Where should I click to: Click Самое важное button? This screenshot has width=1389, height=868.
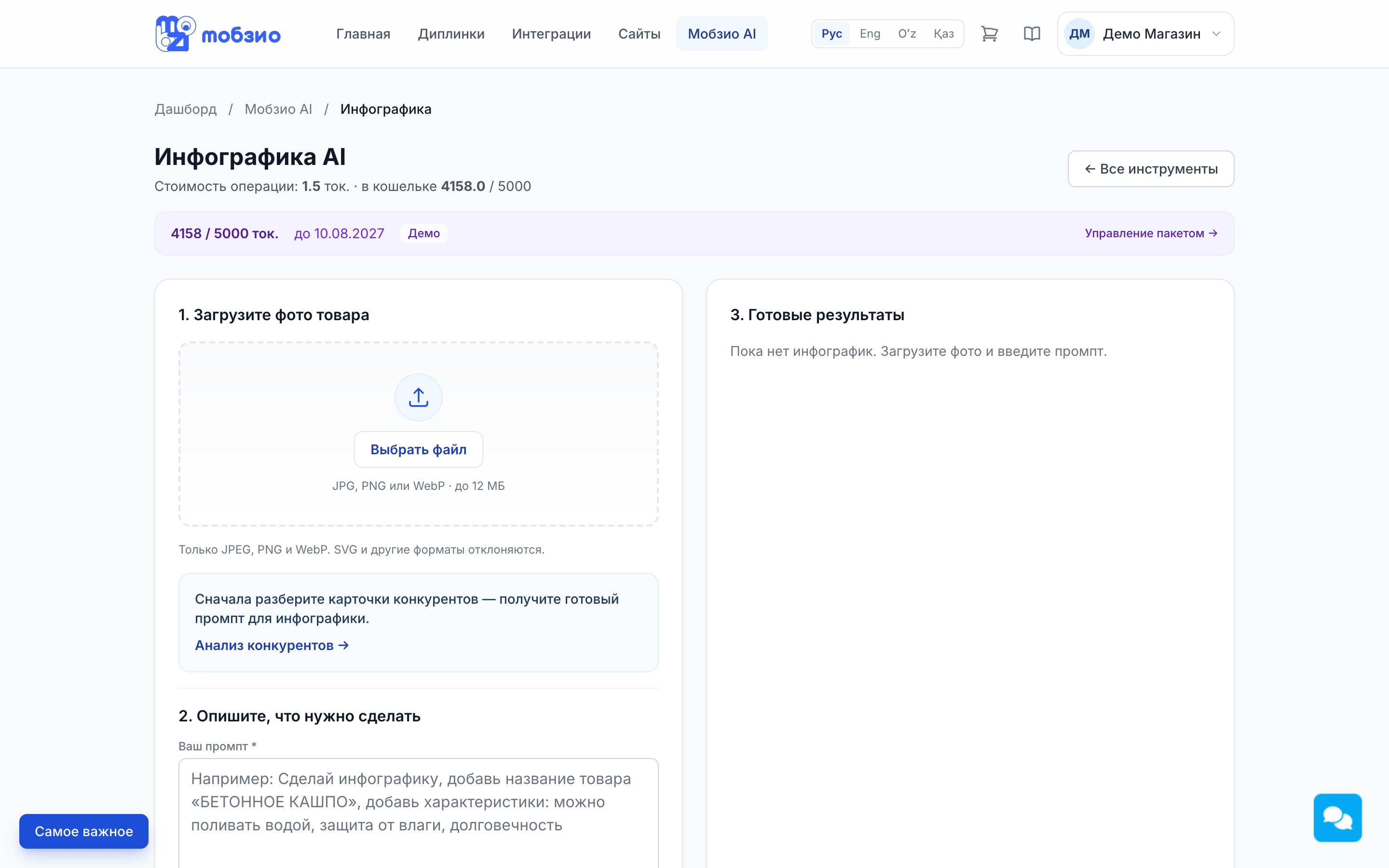[84, 831]
